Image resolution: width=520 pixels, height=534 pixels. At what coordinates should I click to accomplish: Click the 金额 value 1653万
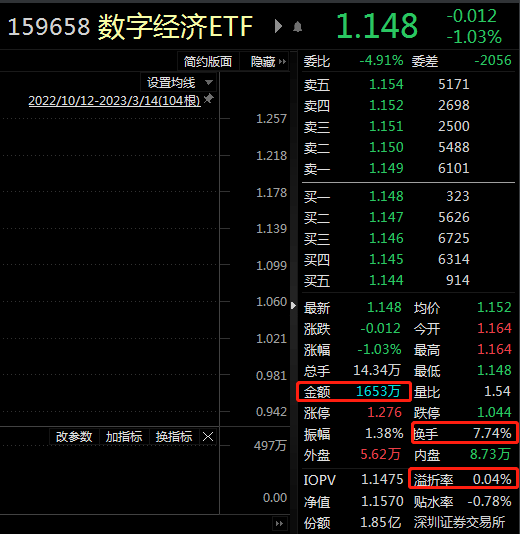pos(378,391)
